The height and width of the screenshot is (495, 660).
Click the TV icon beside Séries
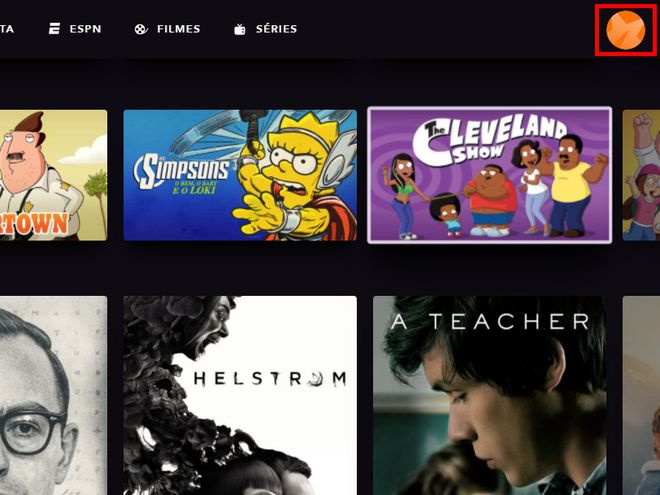(x=240, y=29)
